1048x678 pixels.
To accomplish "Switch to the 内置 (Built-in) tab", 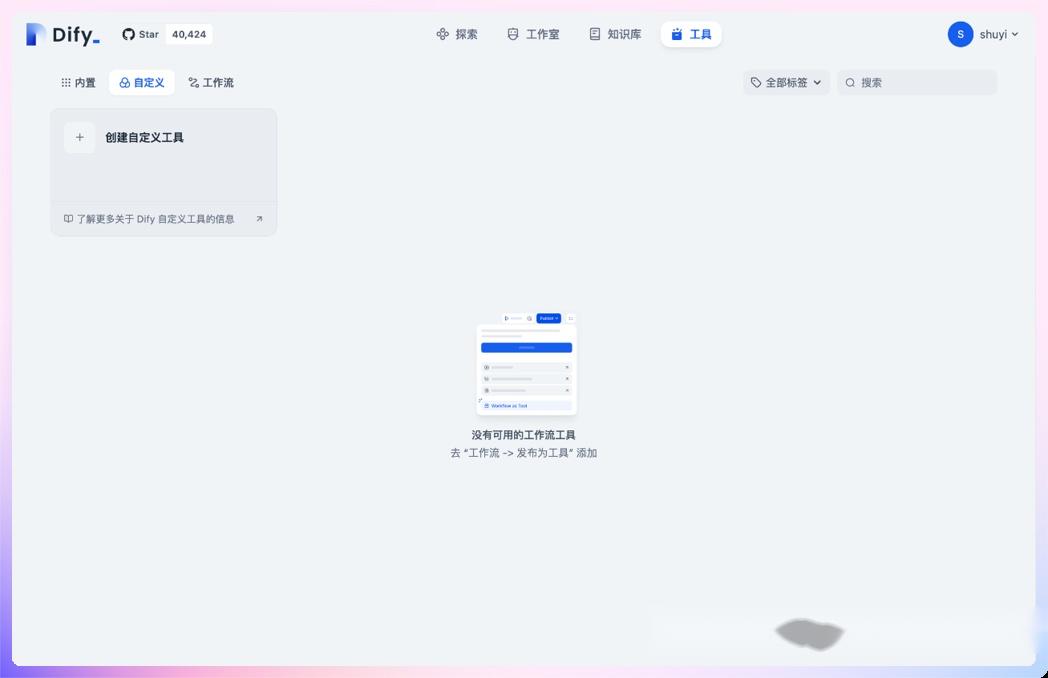I will pos(80,82).
